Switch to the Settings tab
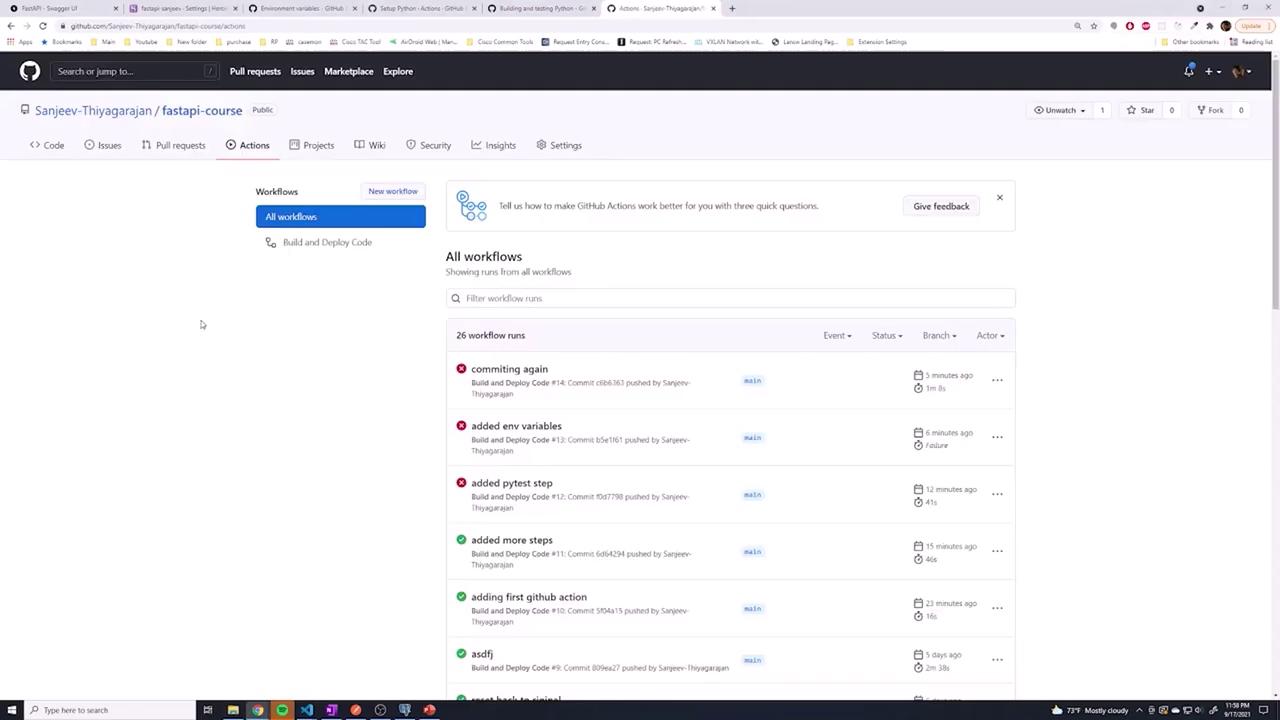 tap(558, 145)
